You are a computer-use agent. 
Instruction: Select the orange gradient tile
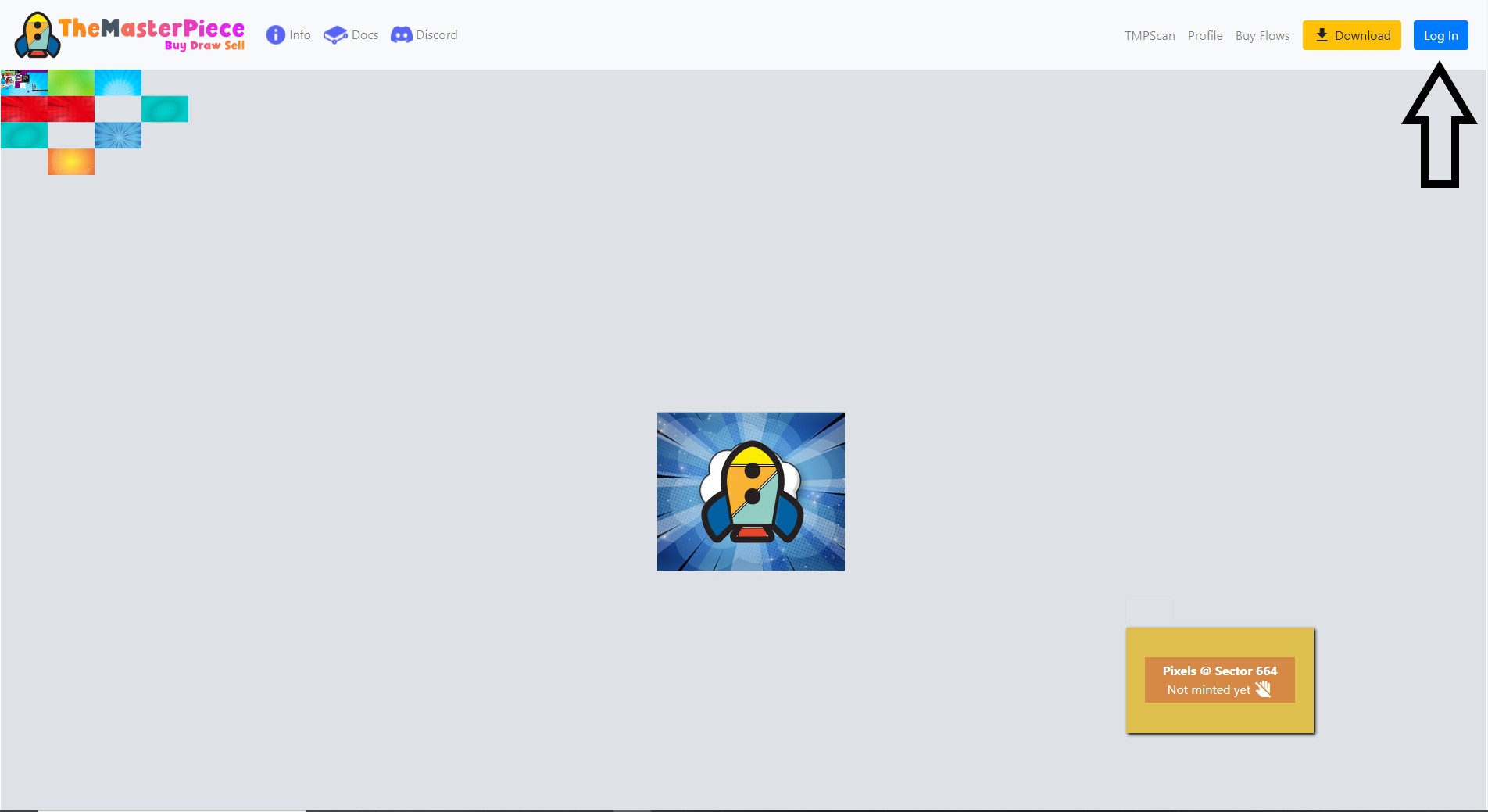coord(71,162)
